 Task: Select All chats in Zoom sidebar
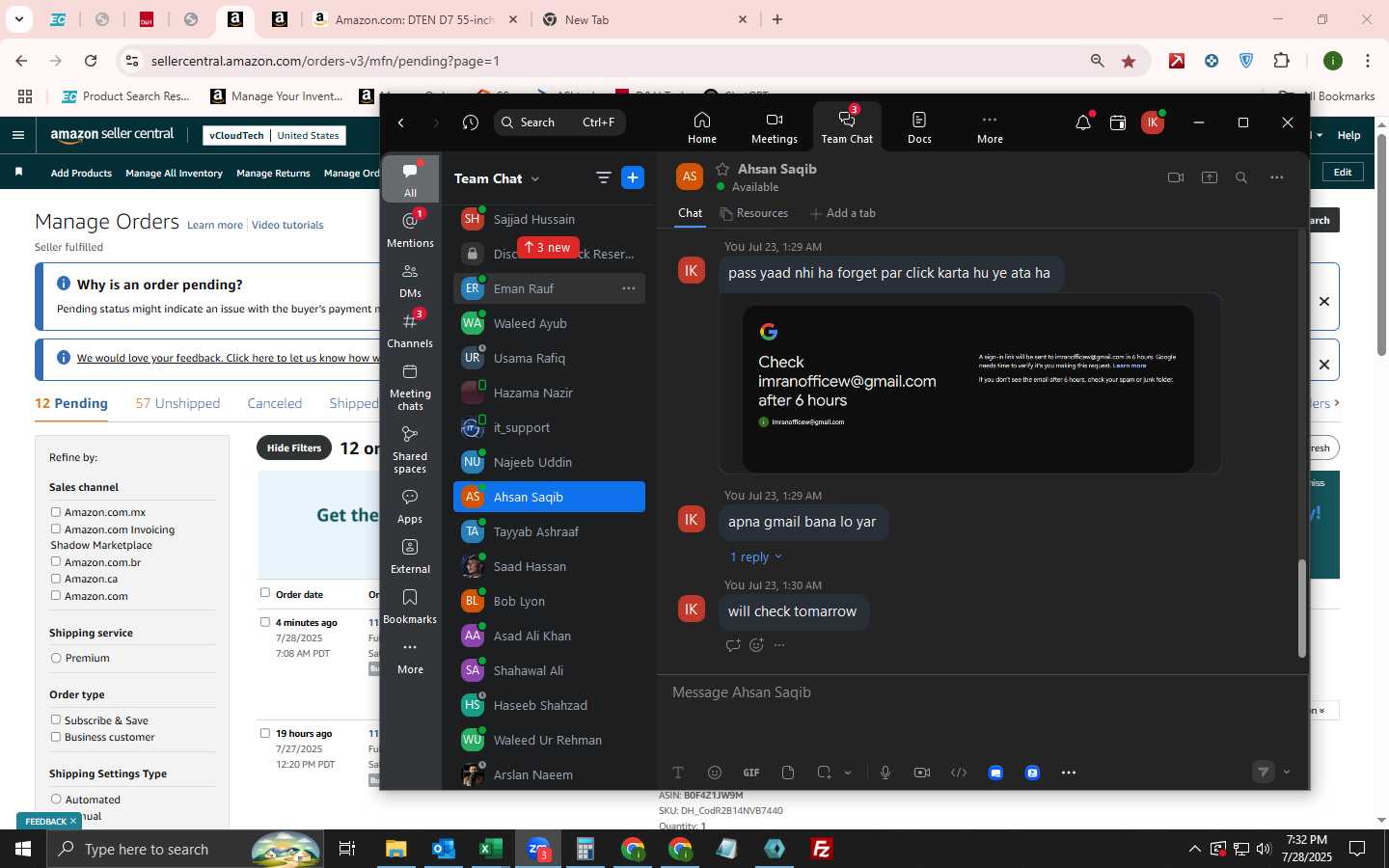[410, 179]
